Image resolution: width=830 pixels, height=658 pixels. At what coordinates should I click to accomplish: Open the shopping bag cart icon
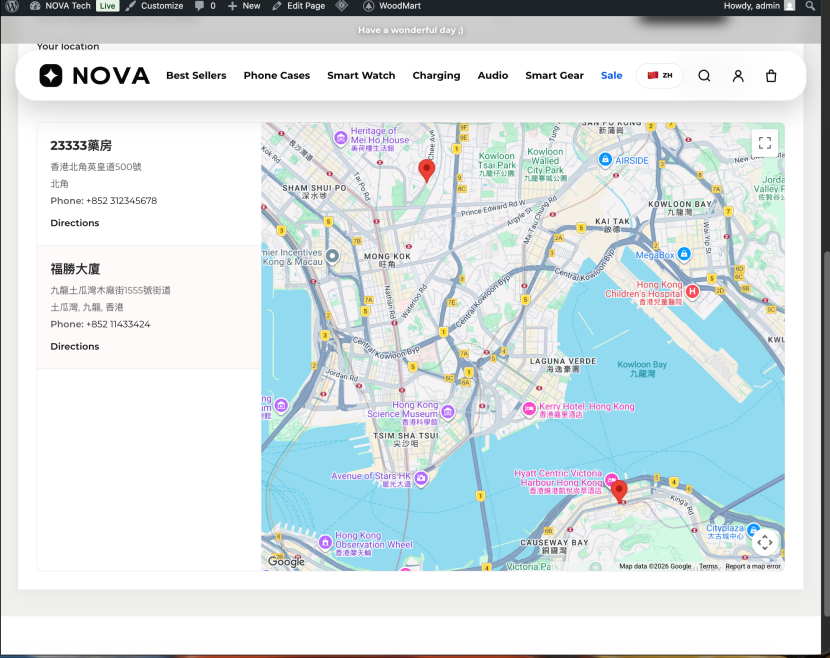click(x=771, y=76)
